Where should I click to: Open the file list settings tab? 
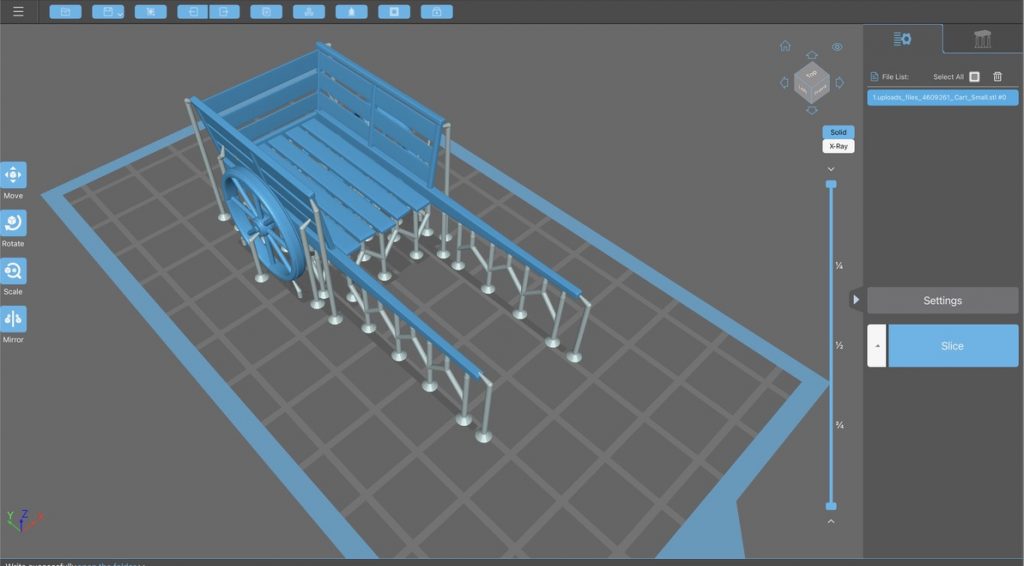coord(902,39)
